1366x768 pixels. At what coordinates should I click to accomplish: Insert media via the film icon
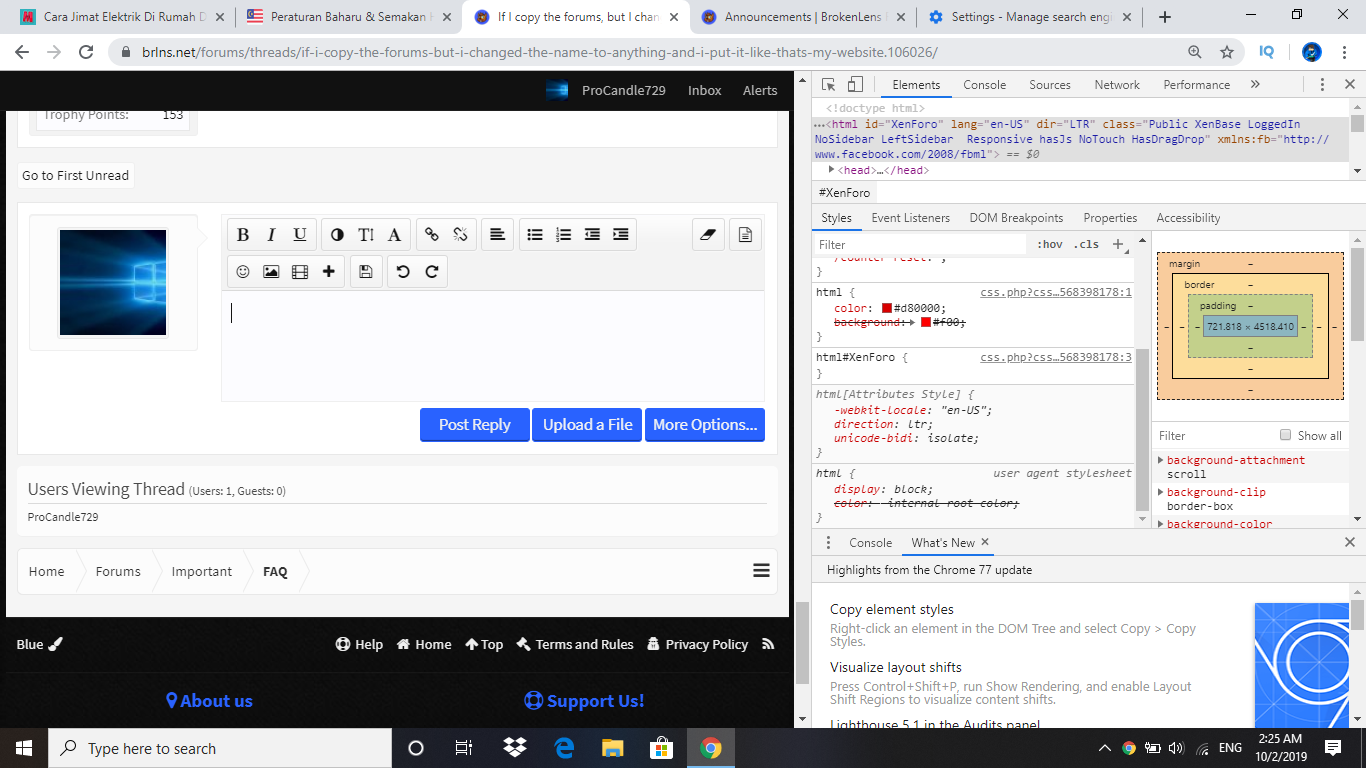(300, 272)
